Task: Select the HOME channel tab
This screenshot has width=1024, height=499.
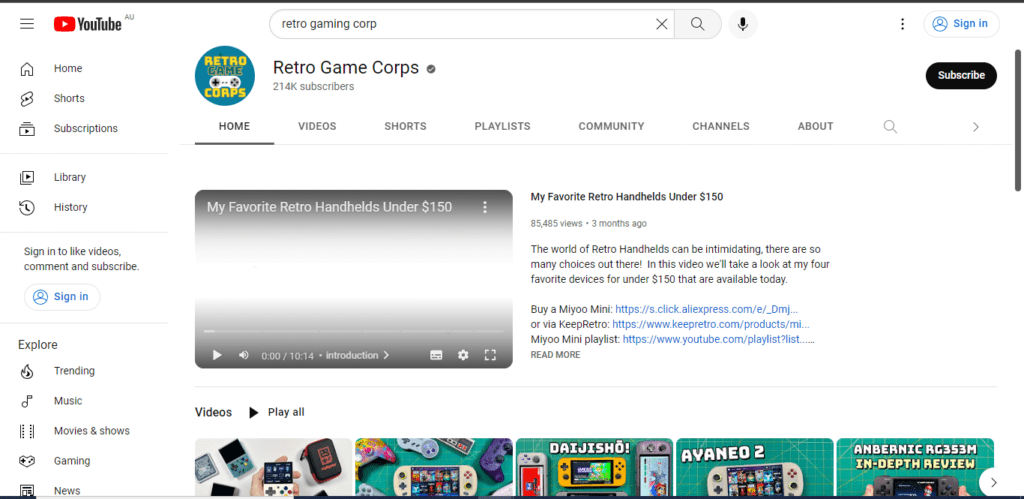Action: (234, 127)
